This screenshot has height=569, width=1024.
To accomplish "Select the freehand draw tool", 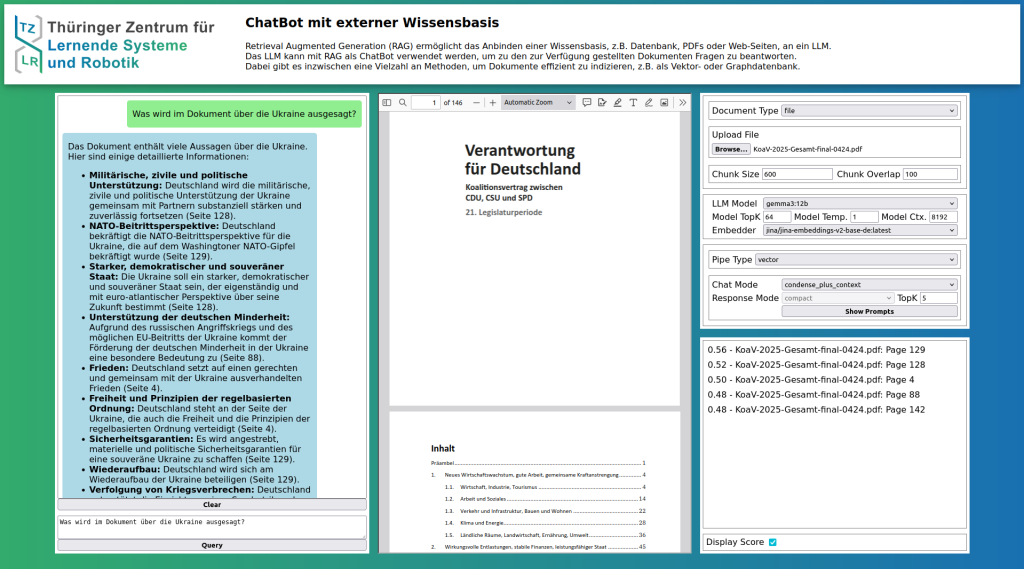I will 649,102.
